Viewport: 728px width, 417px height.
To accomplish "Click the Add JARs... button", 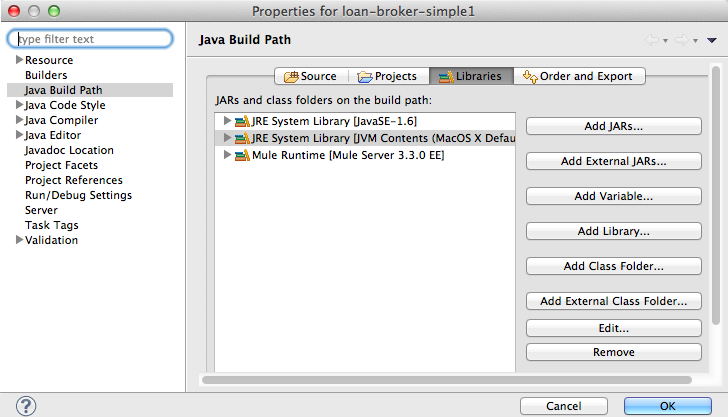I will (x=613, y=126).
